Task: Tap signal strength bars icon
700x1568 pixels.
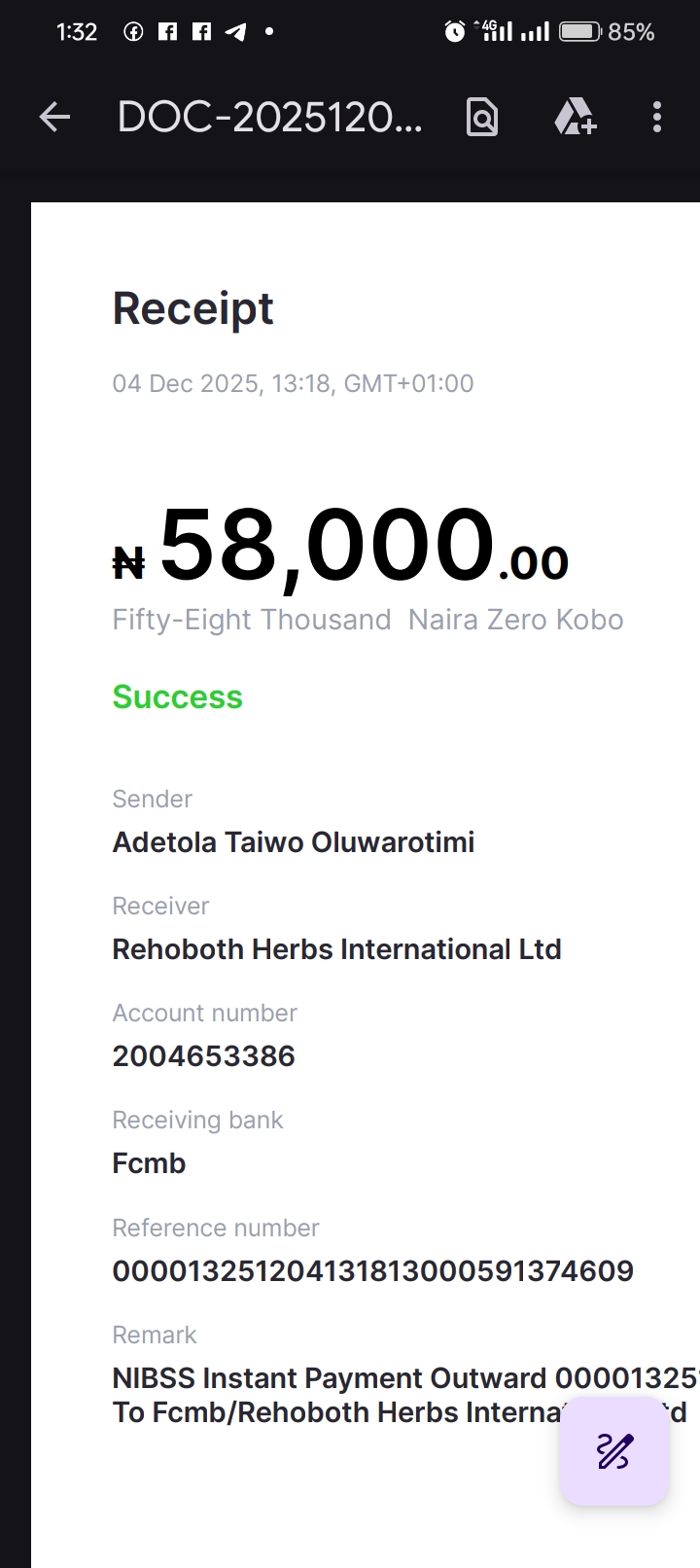Action: 535,32
